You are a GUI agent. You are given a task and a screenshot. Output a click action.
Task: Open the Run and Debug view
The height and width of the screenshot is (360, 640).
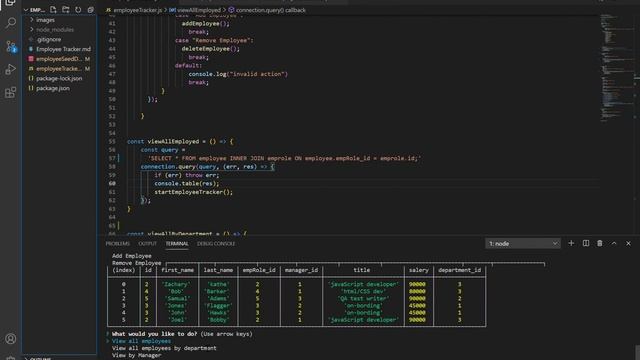click(11, 69)
